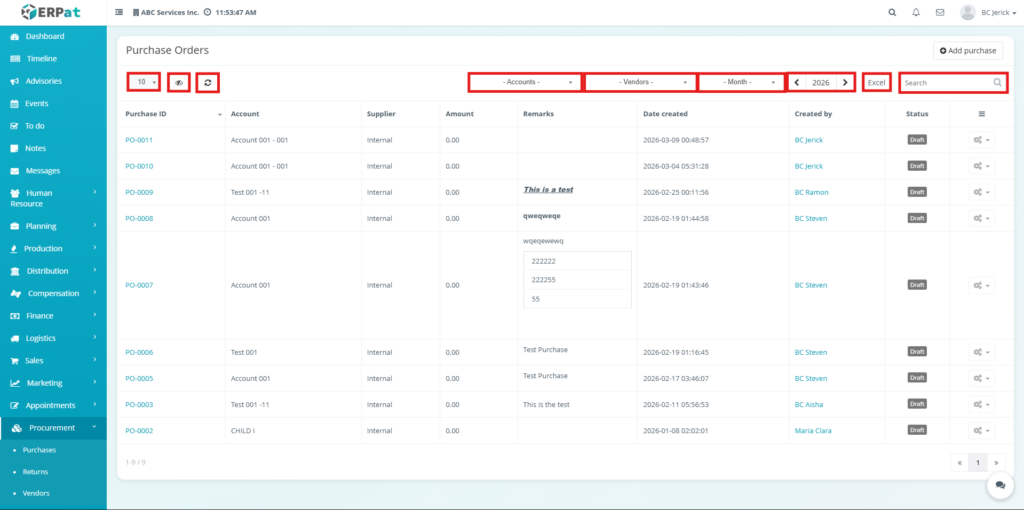
Task: Click the sidebar hamburger menu icon
Action: click(x=120, y=13)
